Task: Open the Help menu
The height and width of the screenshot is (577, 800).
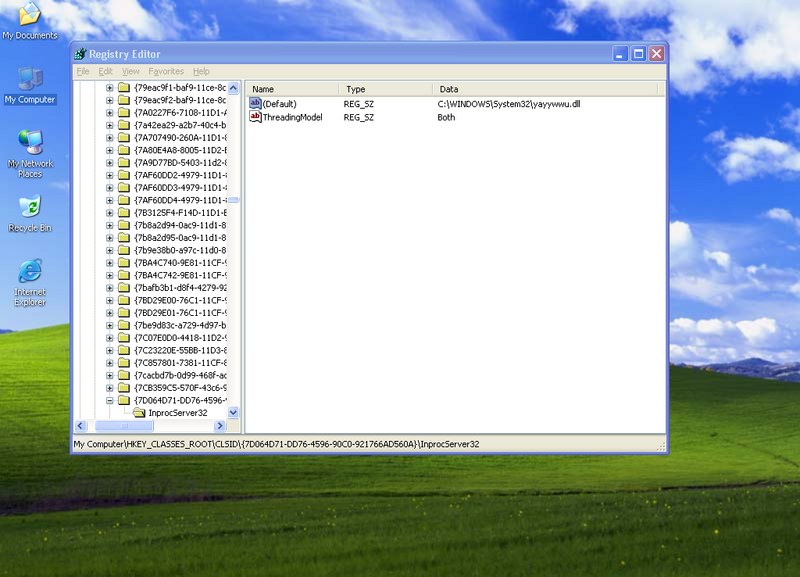Action: [201, 71]
